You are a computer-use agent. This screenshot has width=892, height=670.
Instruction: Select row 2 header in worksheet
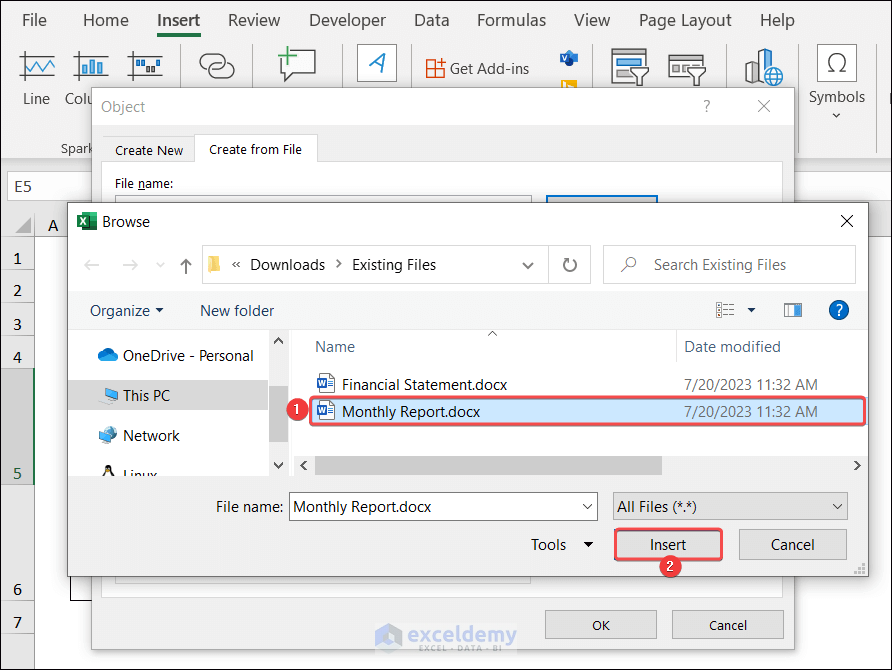pos(17,291)
